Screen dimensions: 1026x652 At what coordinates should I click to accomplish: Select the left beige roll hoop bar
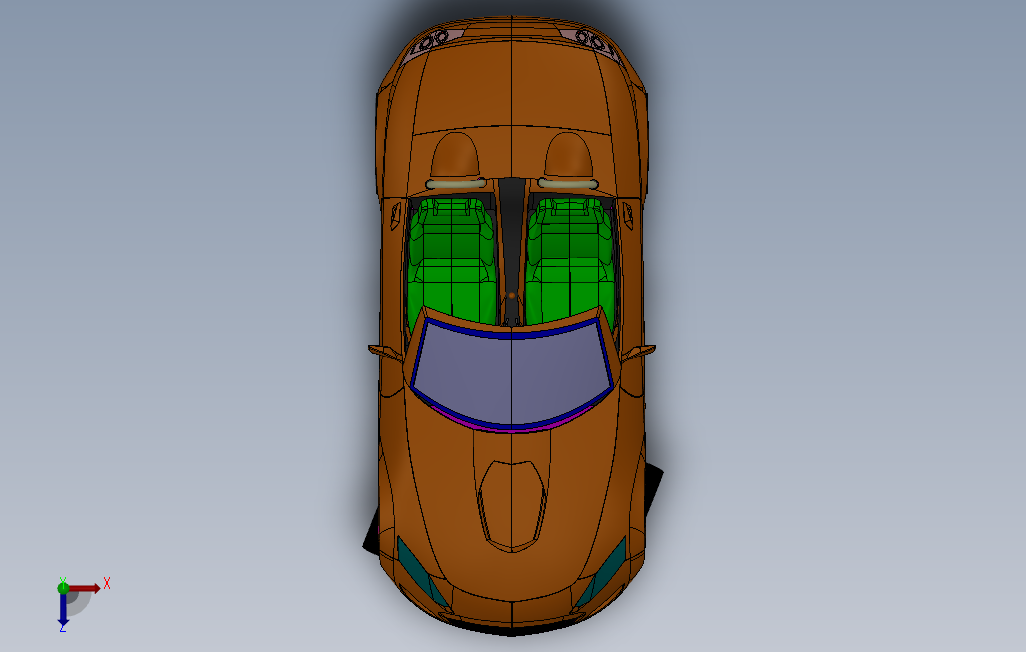455,184
